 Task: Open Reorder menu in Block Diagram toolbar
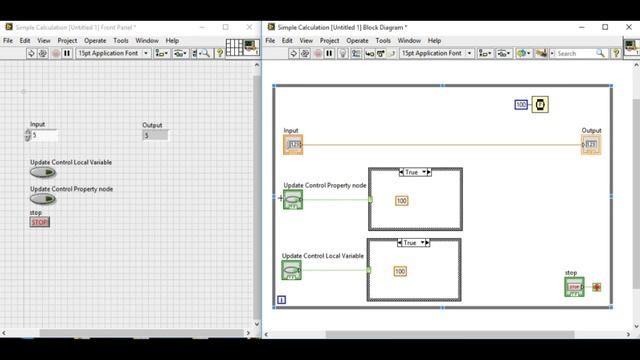point(524,53)
